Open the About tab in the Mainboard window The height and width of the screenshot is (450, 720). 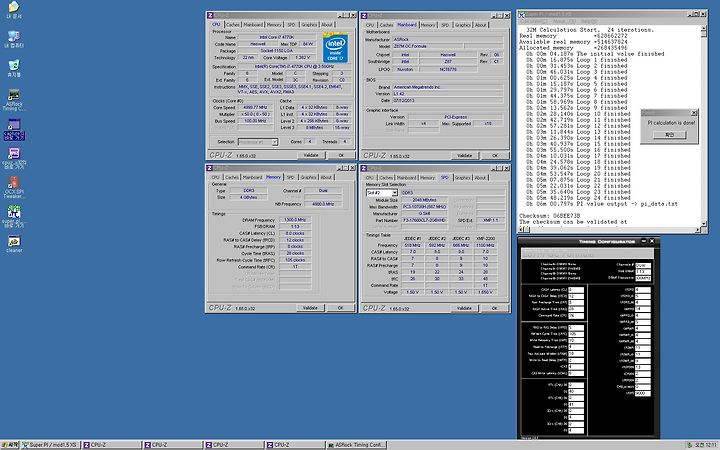pos(480,25)
